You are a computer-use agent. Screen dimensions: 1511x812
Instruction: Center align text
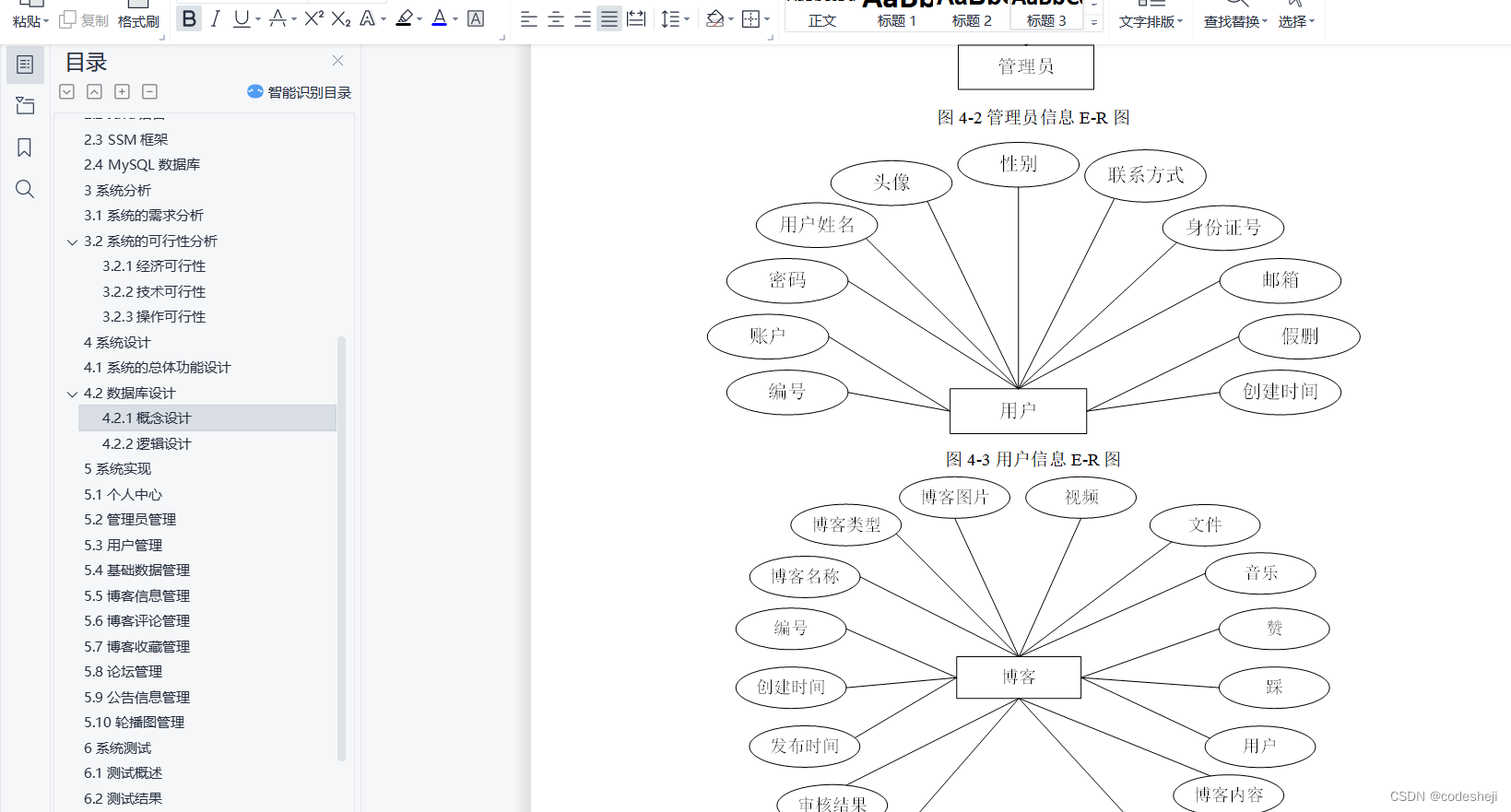tap(556, 19)
